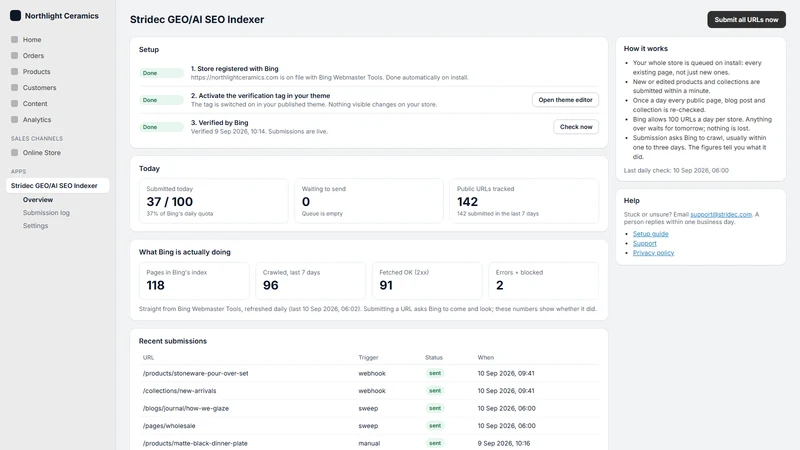Image resolution: width=800 pixels, height=450 pixels.
Task: Click the Crawled, last 7 days card
Action: pos(310,281)
